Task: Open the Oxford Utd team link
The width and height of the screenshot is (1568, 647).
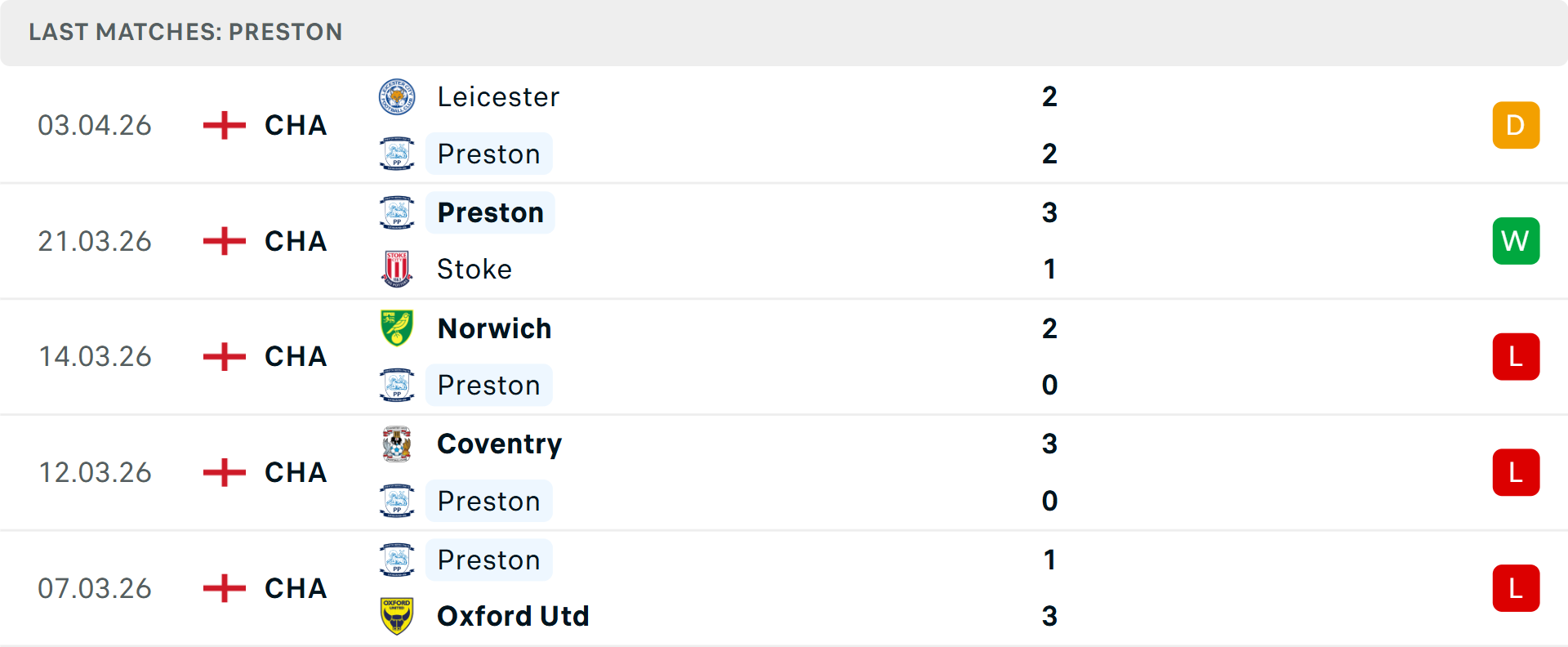Action: tap(513, 616)
